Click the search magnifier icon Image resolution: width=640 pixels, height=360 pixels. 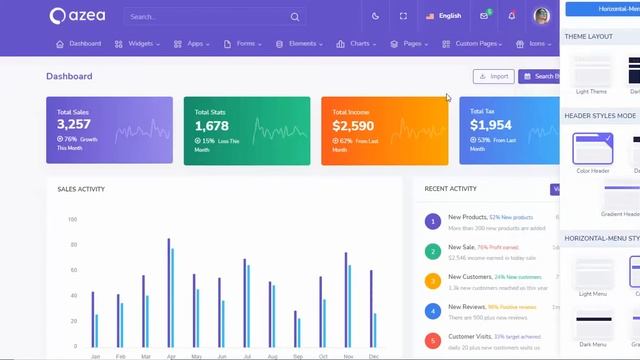click(295, 17)
